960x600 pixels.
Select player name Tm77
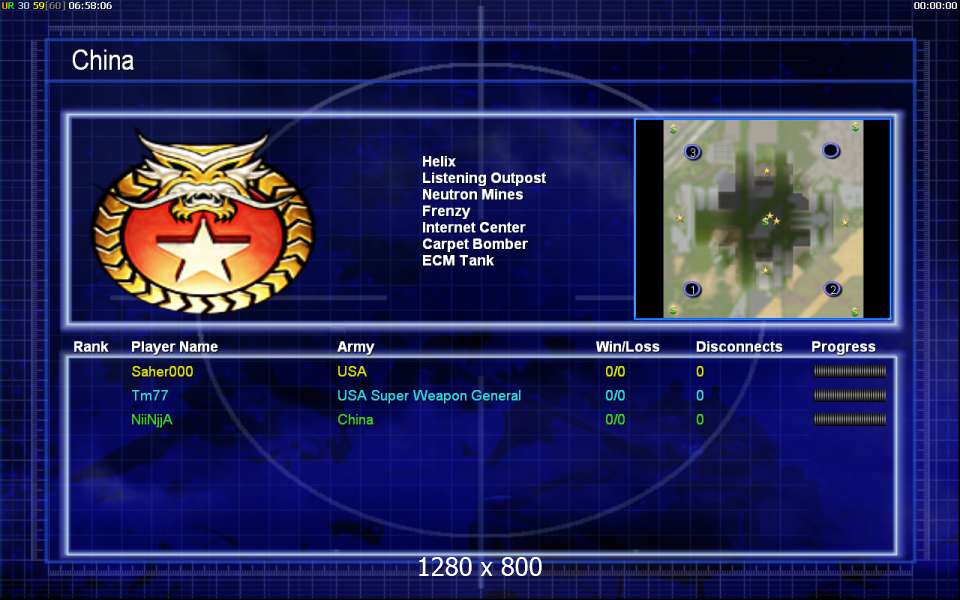[149, 396]
